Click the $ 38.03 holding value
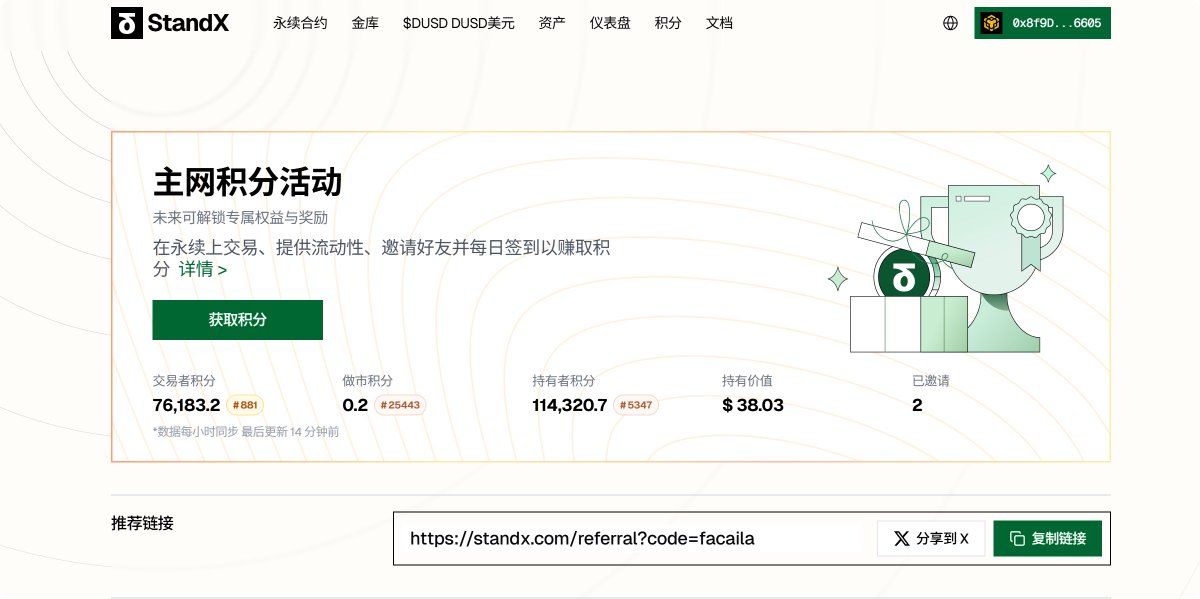This screenshot has height=599, width=1200. [x=753, y=406]
